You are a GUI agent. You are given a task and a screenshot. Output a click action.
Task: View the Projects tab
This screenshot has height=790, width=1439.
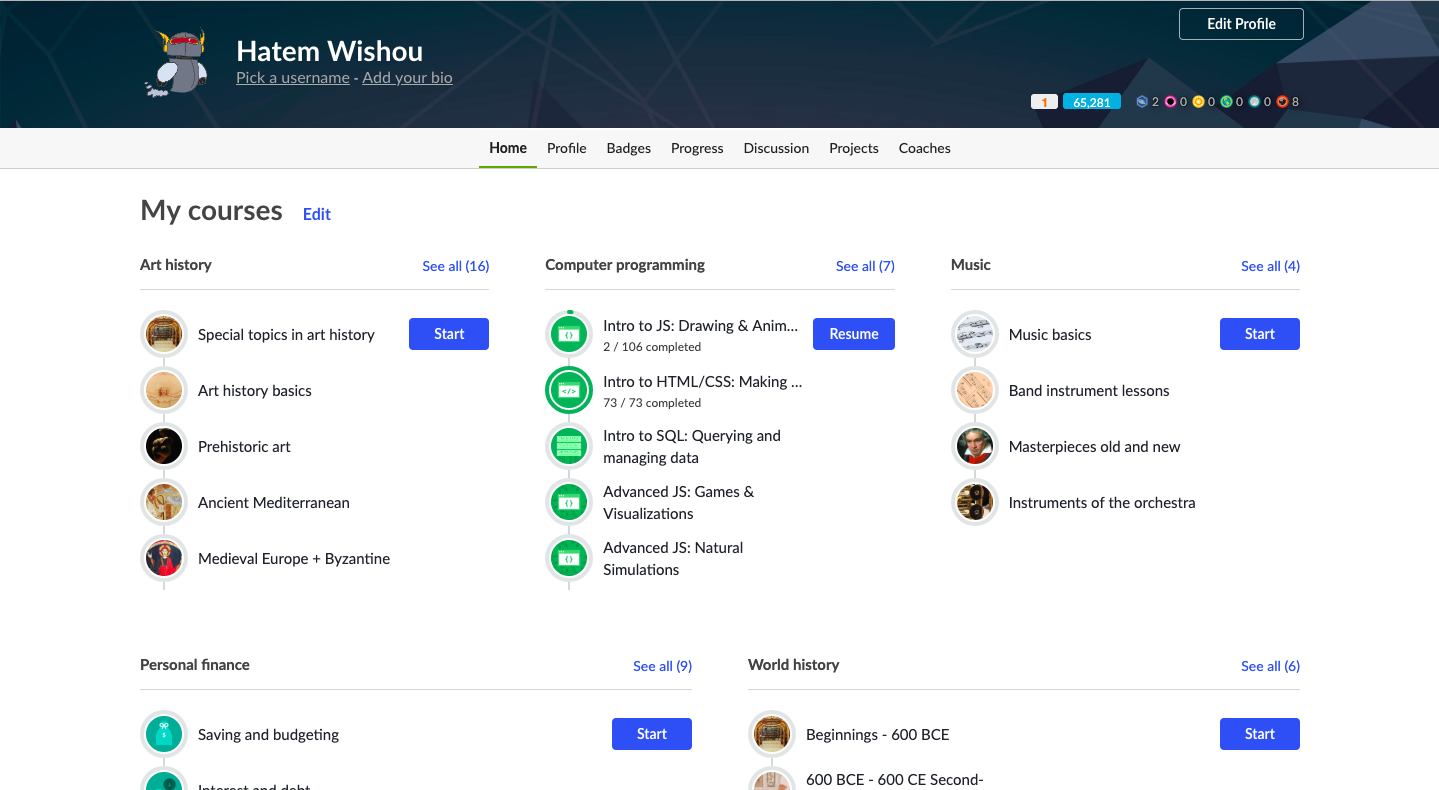tap(854, 148)
